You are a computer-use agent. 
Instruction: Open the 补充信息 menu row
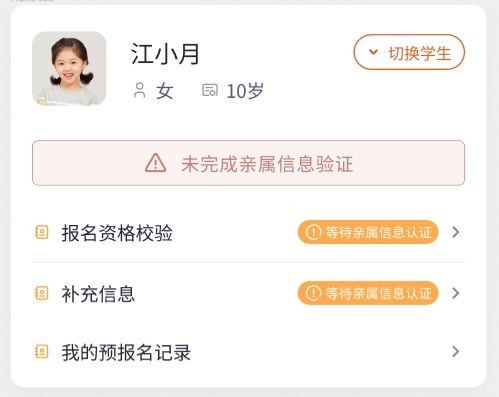(248, 293)
